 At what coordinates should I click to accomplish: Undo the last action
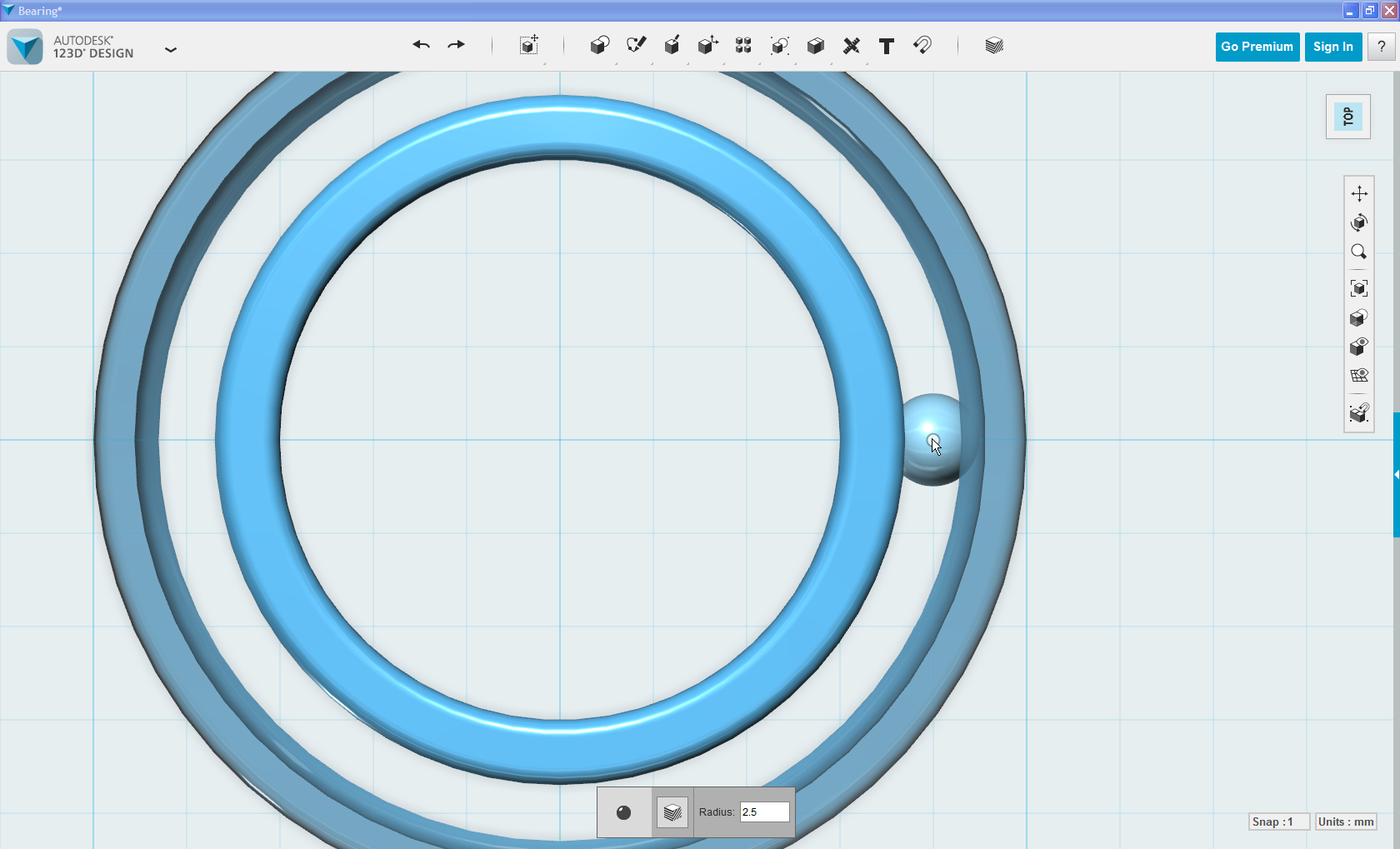(x=421, y=45)
